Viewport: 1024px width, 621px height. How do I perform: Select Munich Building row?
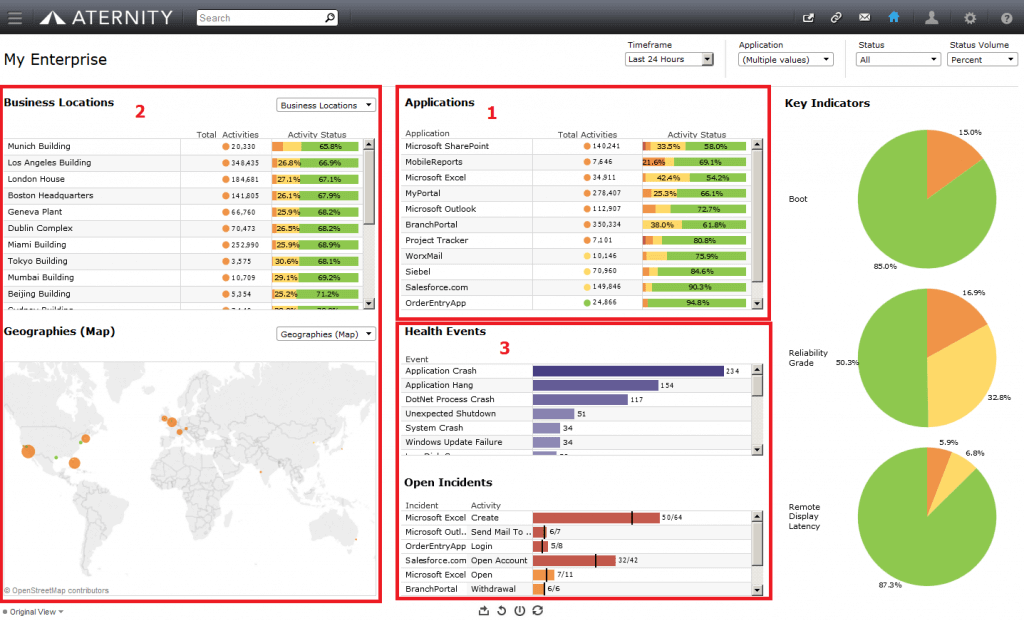[183, 146]
